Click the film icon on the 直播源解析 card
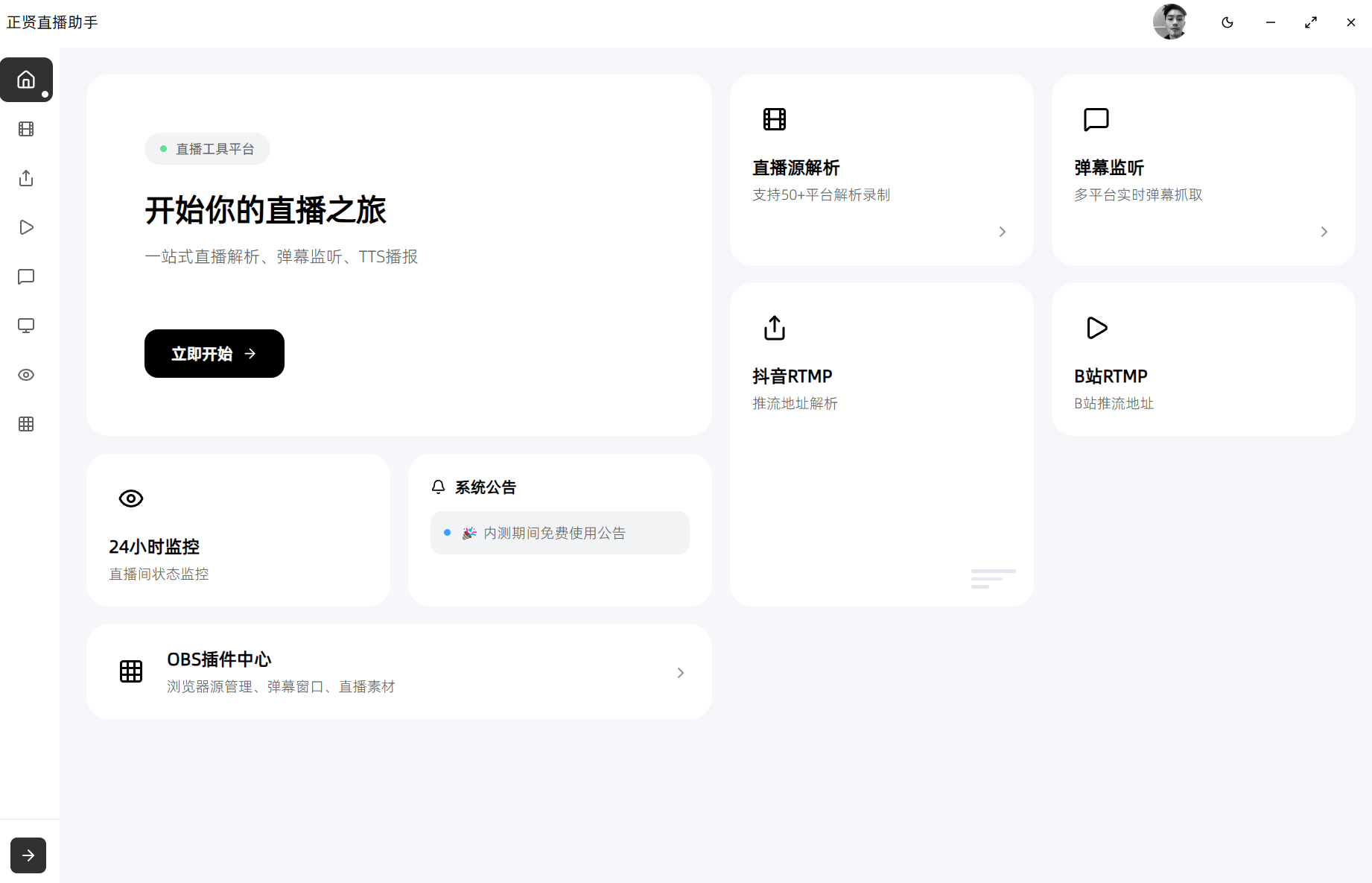 [x=775, y=118]
